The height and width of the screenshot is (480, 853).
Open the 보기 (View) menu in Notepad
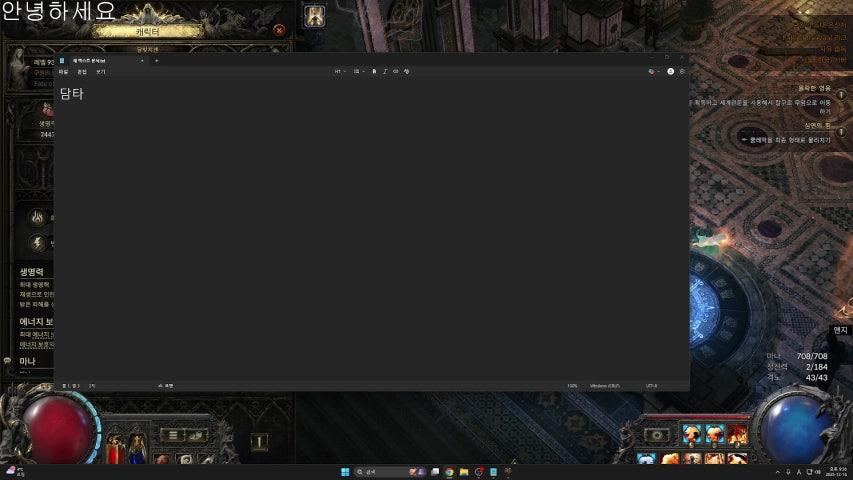pos(101,72)
